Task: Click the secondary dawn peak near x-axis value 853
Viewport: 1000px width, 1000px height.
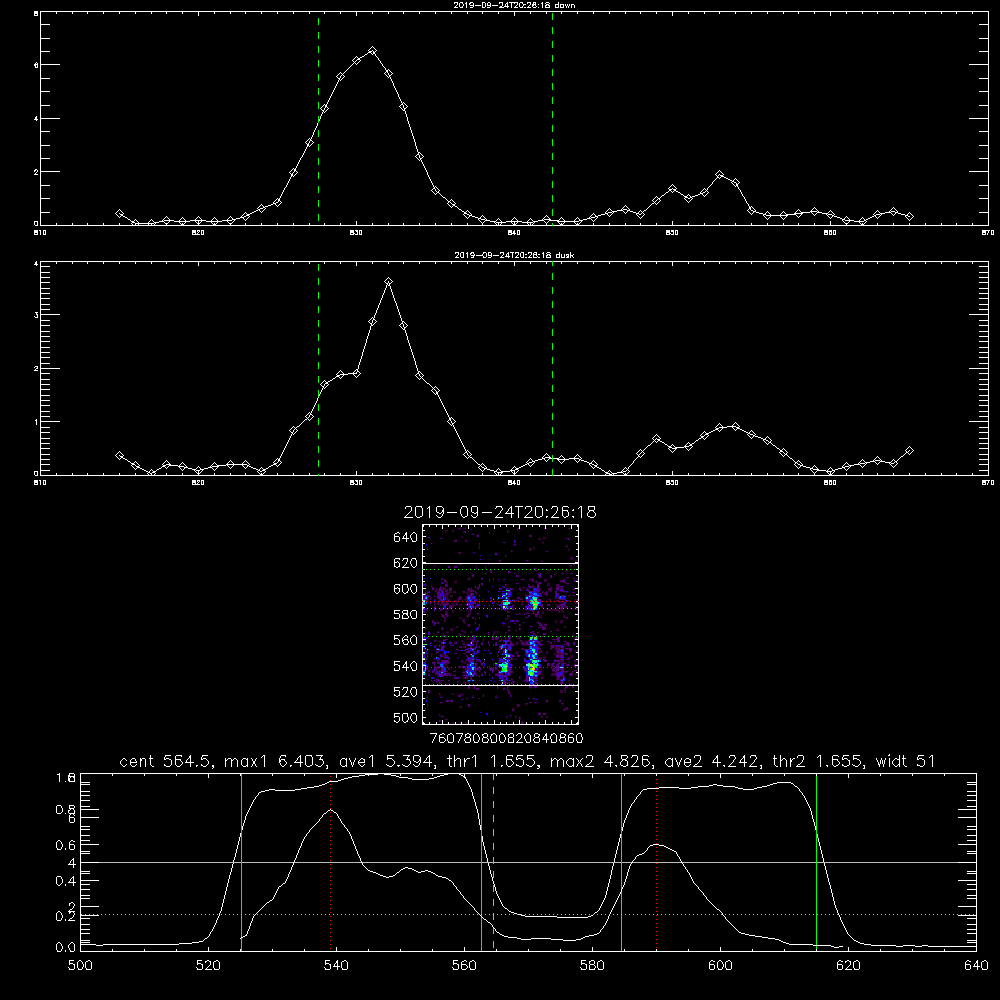Action: 720,174
